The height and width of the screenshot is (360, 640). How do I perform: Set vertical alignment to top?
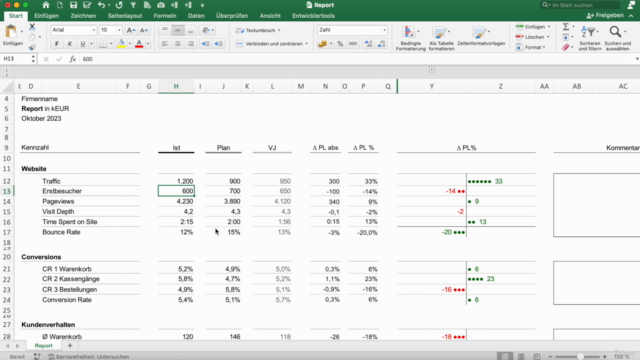point(164,30)
